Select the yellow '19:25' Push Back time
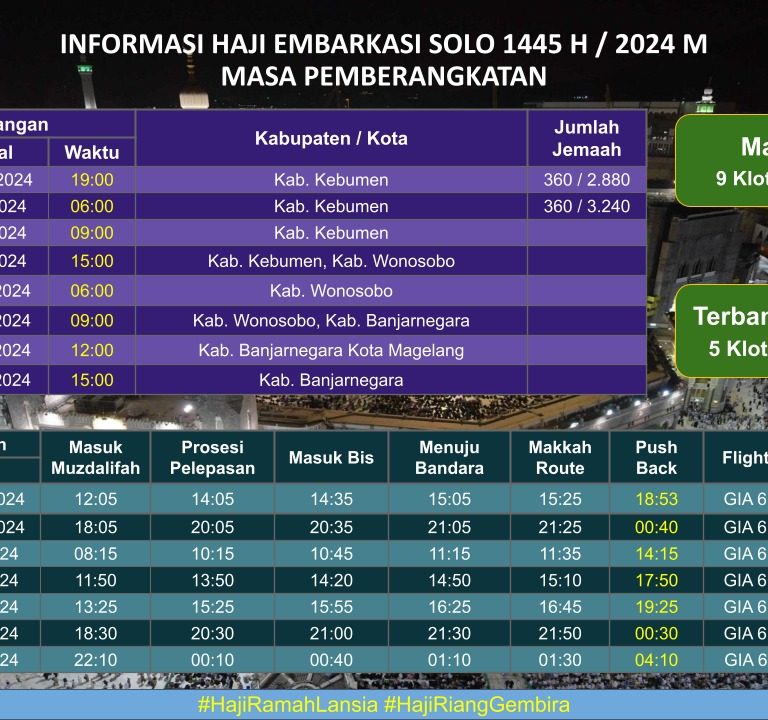This screenshot has width=768, height=720. coord(656,606)
